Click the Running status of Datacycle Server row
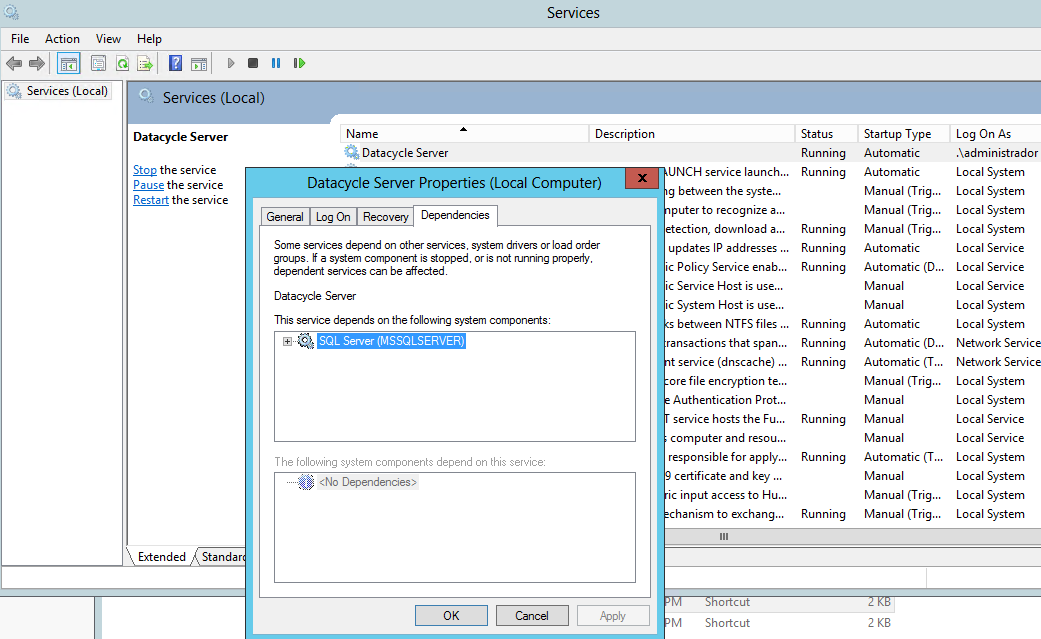The image size is (1041, 639). click(x=823, y=153)
